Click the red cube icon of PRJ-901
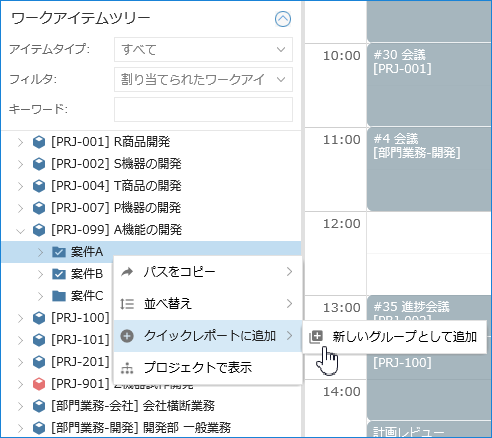Screen dimensions: 492x438 39,384
